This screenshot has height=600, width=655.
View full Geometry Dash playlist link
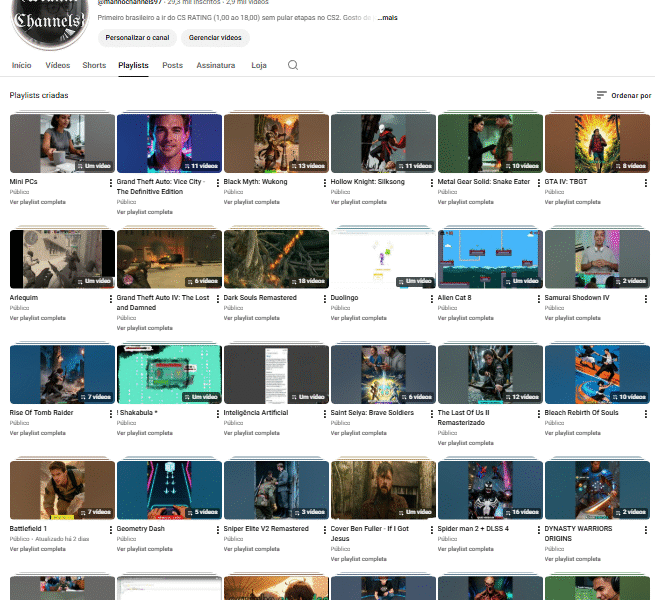tap(145, 549)
